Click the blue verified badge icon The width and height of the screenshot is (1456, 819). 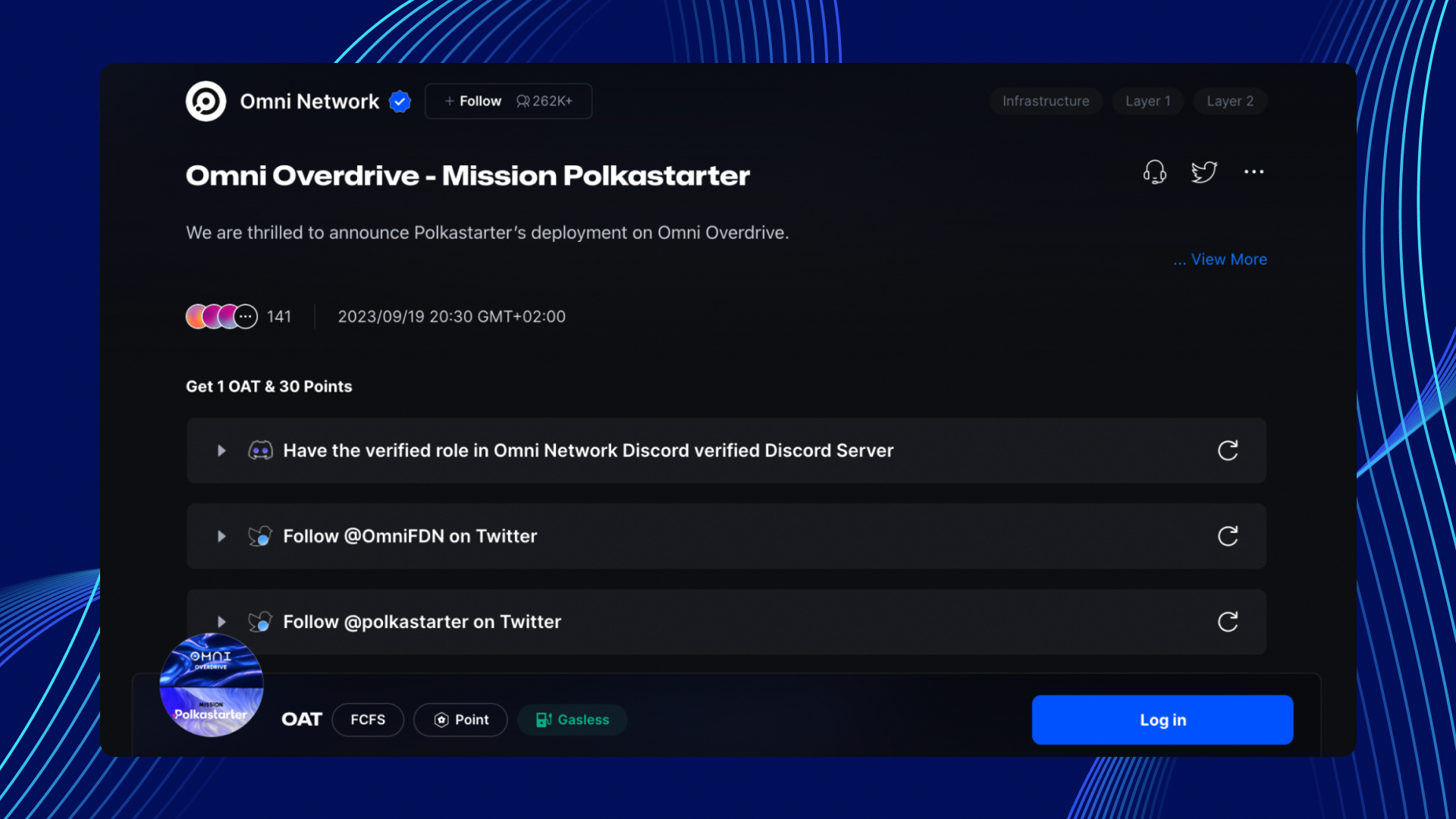(x=400, y=101)
